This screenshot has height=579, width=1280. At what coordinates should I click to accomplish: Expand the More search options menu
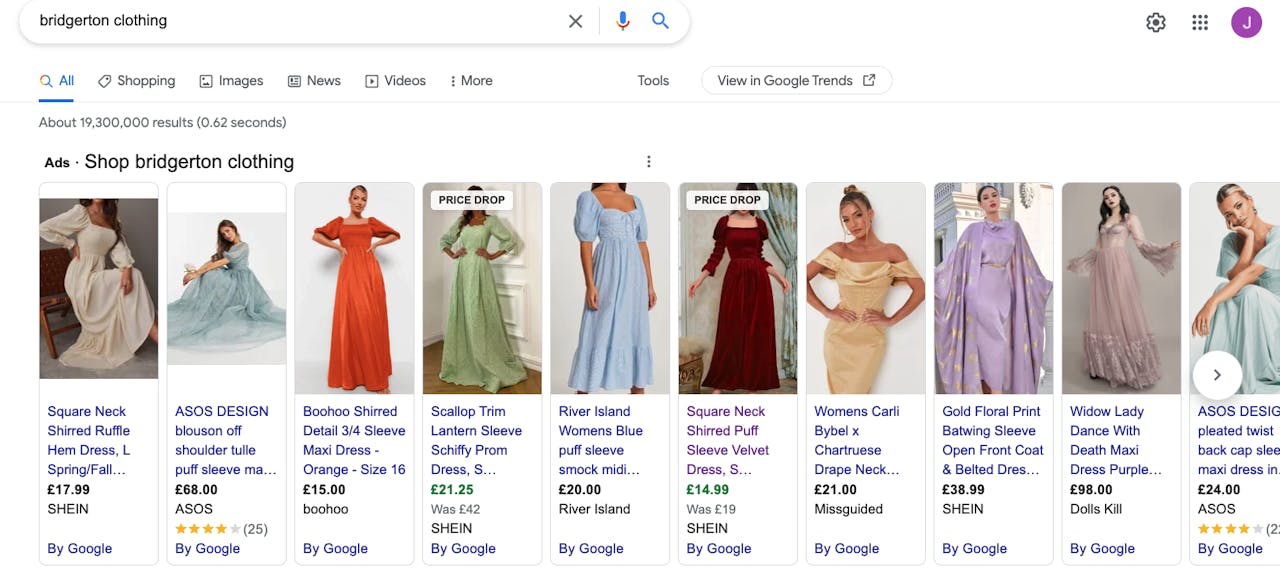click(471, 81)
